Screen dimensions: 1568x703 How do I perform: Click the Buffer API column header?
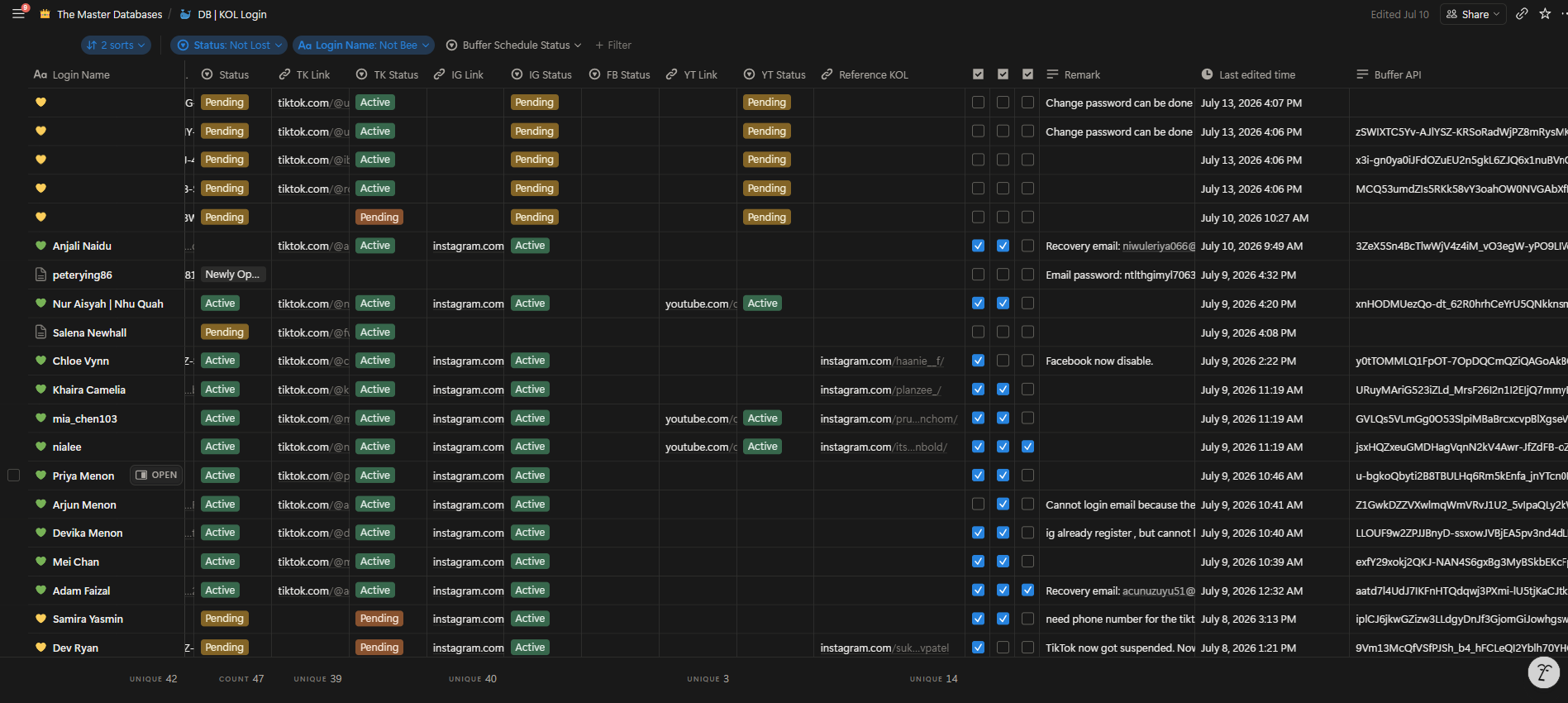pyautogui.click(x=1389, y=74)
